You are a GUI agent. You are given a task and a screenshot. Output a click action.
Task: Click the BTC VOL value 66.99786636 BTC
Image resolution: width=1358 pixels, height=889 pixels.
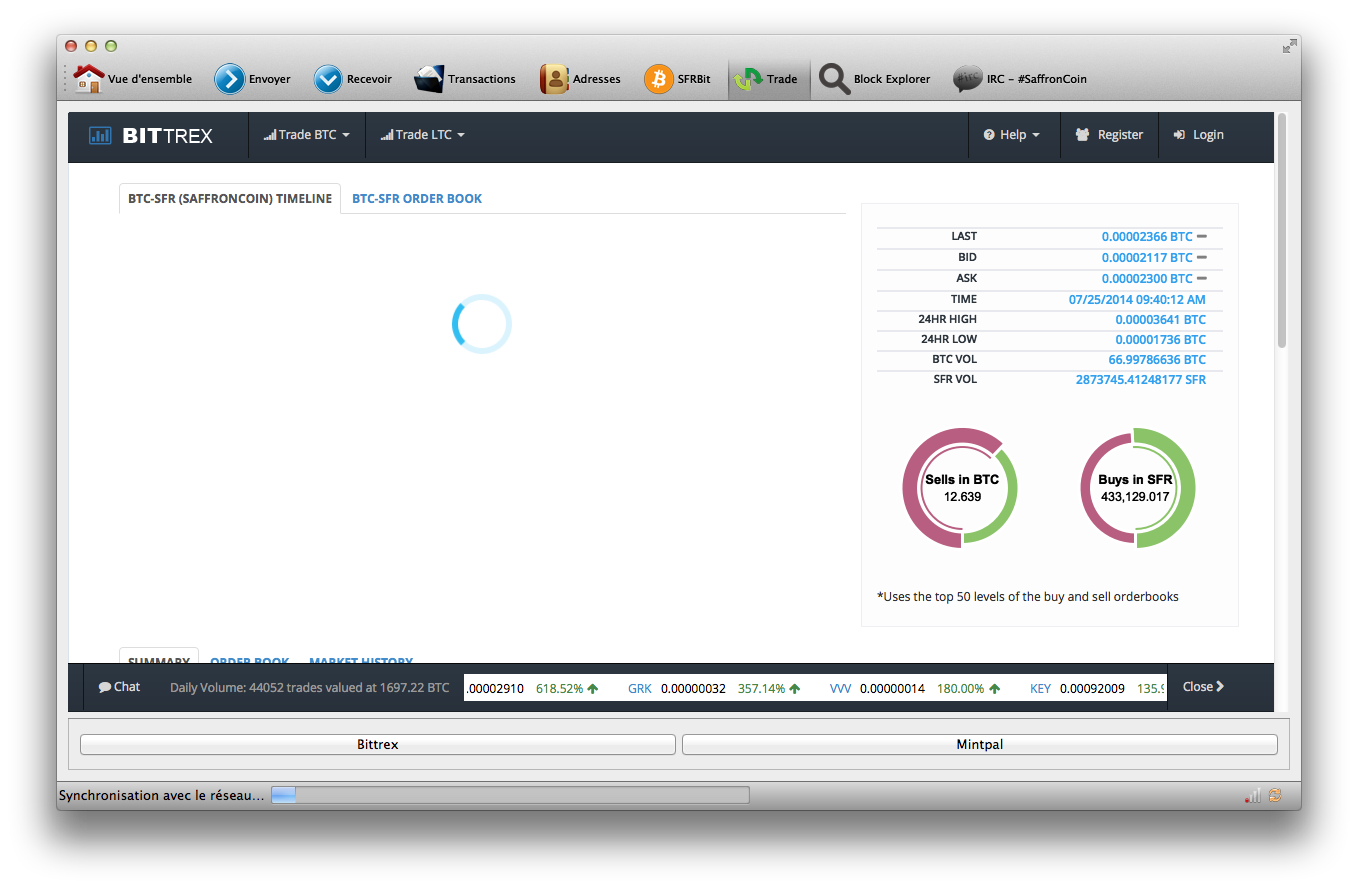click(1157, 360)
